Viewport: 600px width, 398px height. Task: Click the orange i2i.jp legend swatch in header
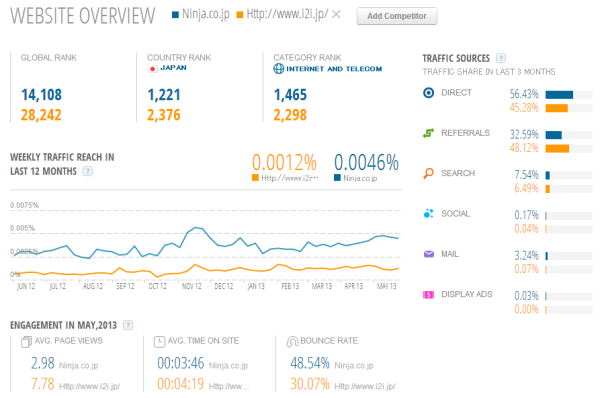point(240,15)
